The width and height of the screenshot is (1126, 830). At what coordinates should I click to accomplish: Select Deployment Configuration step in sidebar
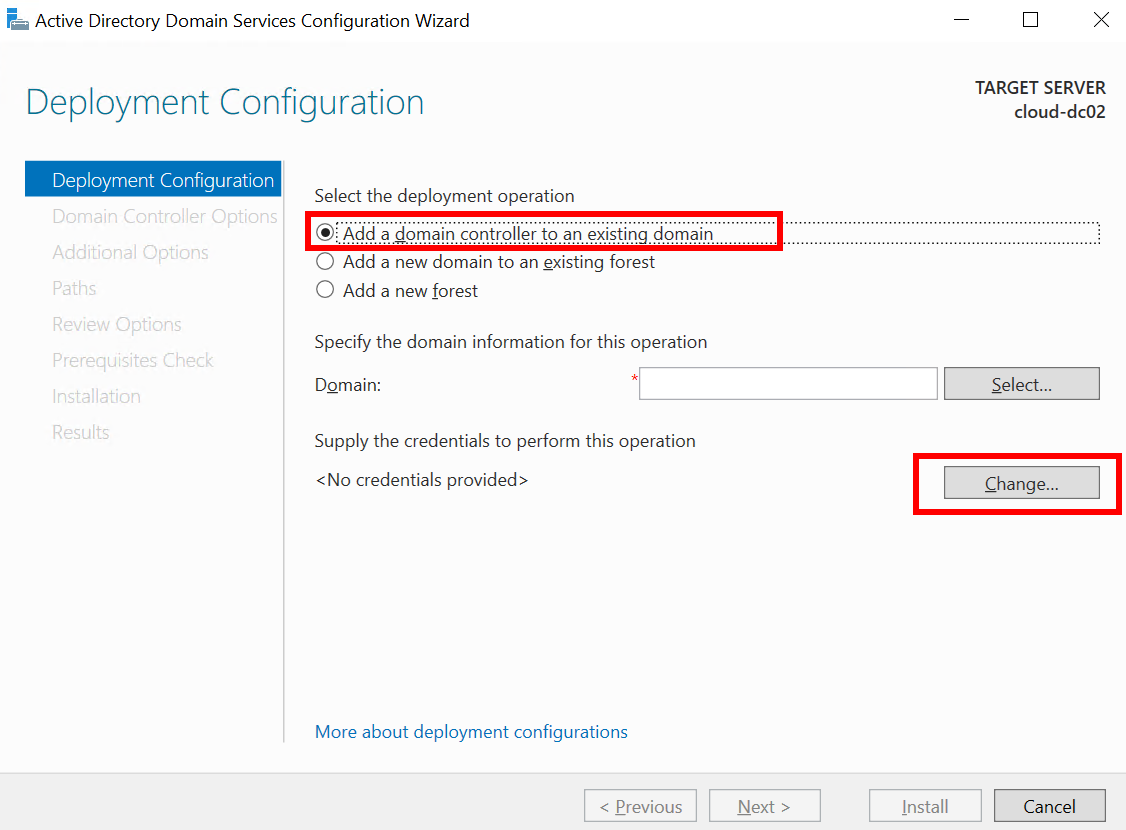(153, 179)
